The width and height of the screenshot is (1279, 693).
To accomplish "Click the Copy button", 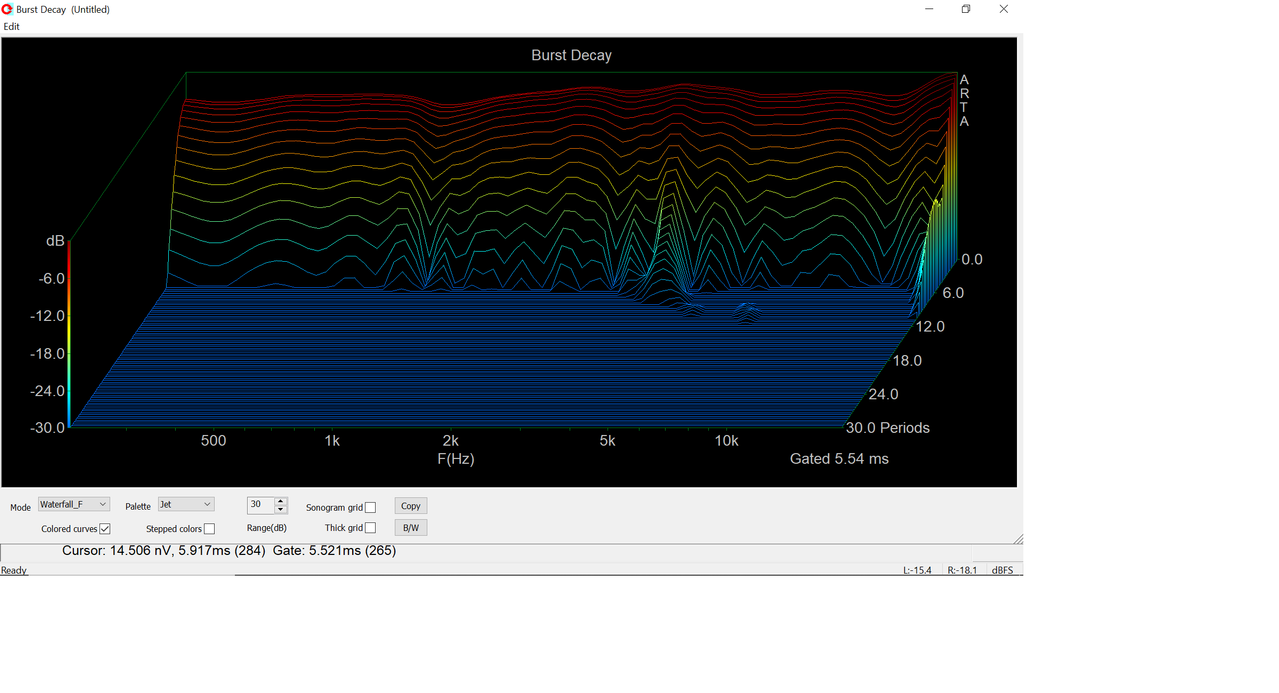I will pos(411,506).
